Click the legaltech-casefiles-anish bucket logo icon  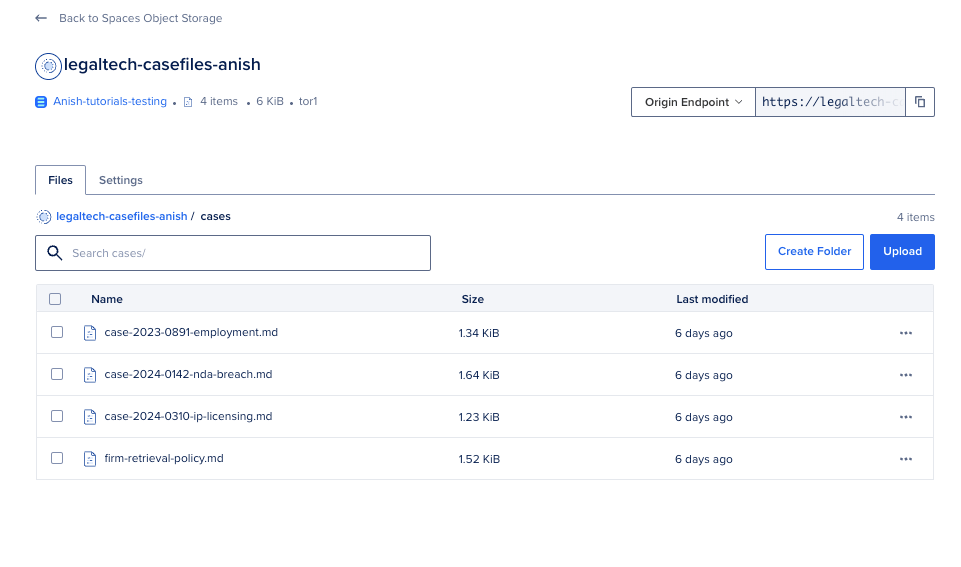[48, 66]
